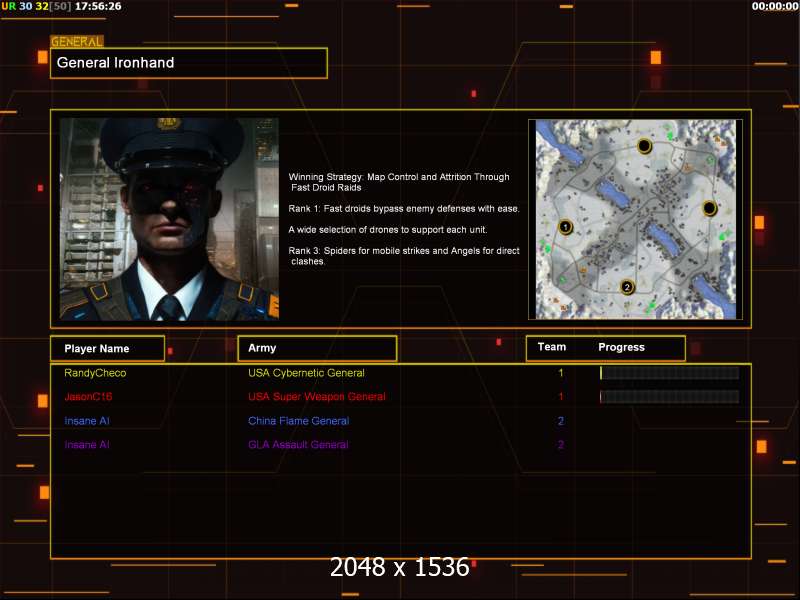Screen dimensions: 800x600
Task: Click team number for RandyCheco
Action: coord(561,373)
